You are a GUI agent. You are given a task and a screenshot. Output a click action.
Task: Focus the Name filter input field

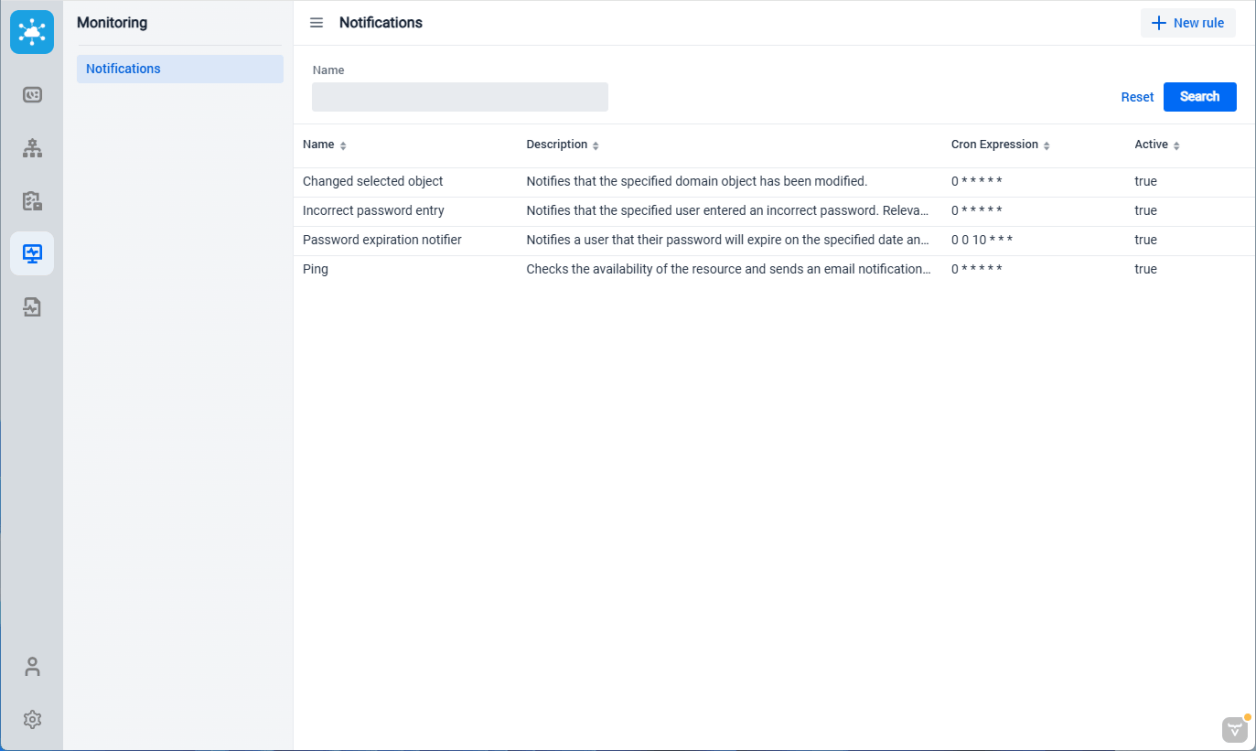460,97
